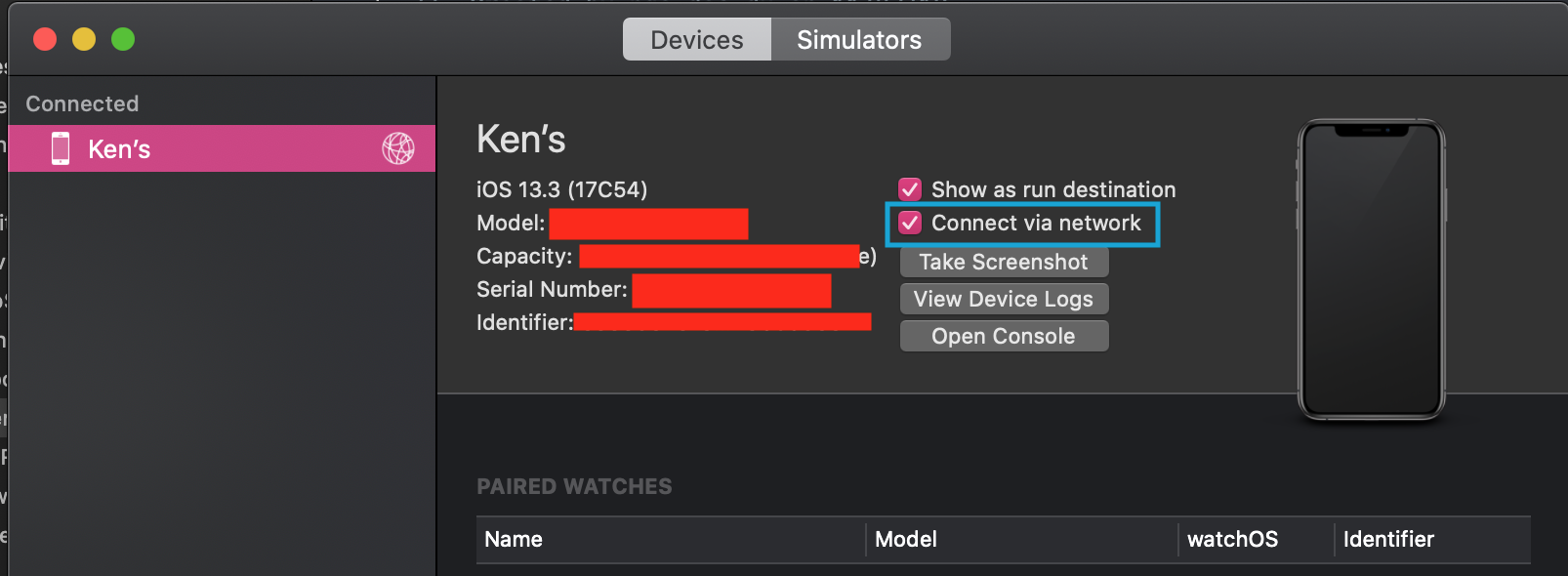Disable the Connect via network checkbox
This screenshot has width=1568, height=576.
910,223
